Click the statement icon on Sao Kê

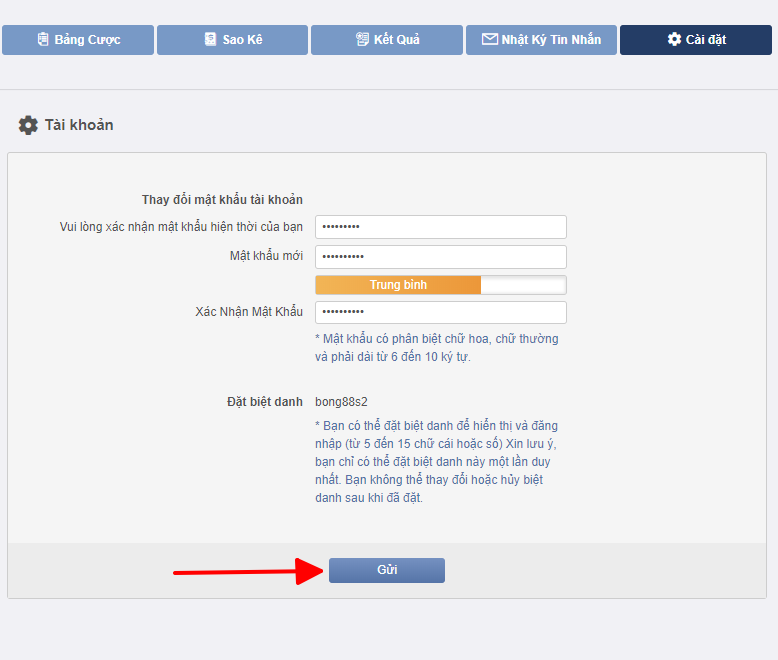[x=210, y=40]
